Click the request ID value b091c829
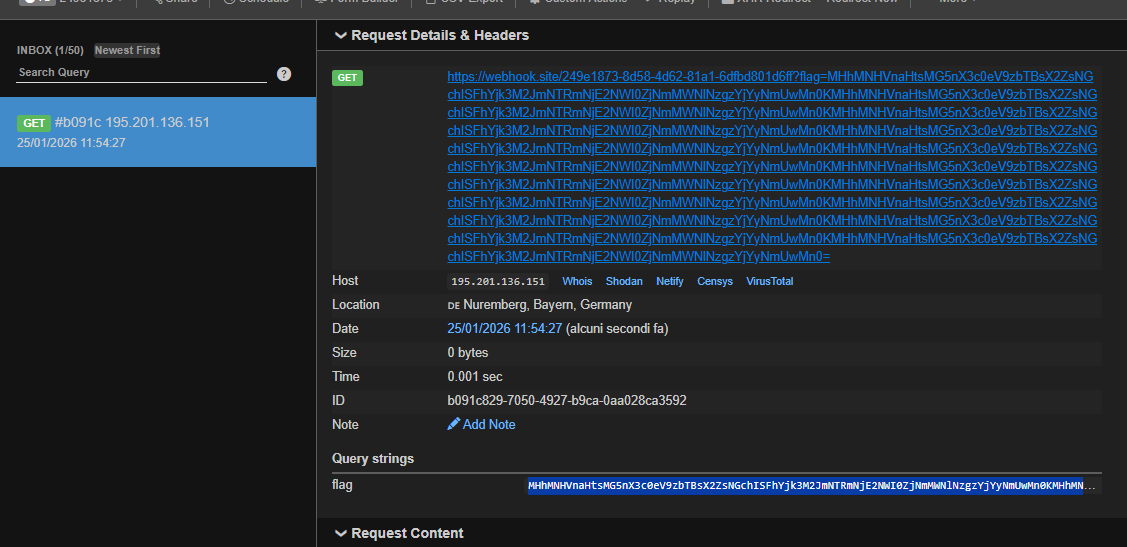 pyautogui.click(x=566, y=401)
